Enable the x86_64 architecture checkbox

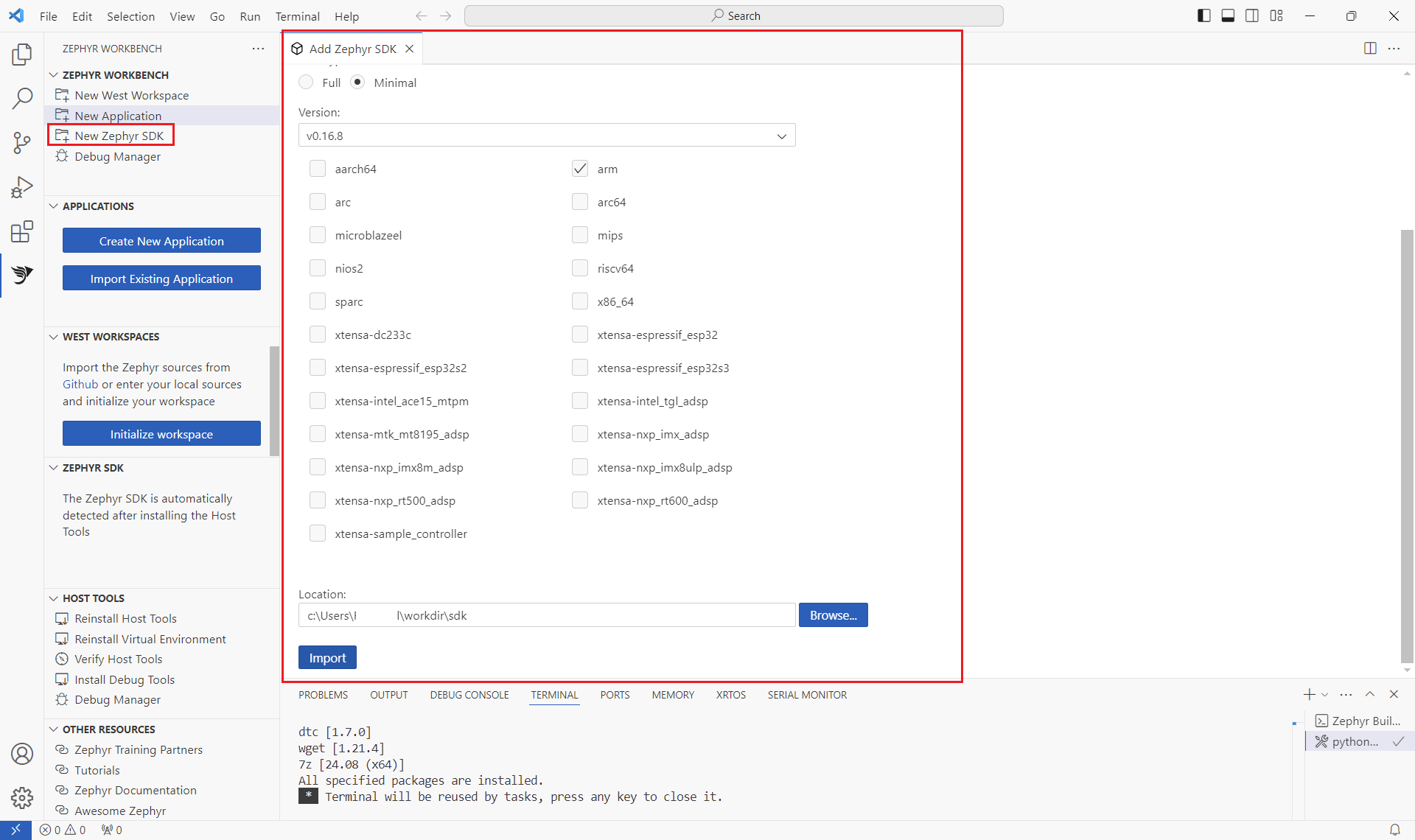pos(579,301)
